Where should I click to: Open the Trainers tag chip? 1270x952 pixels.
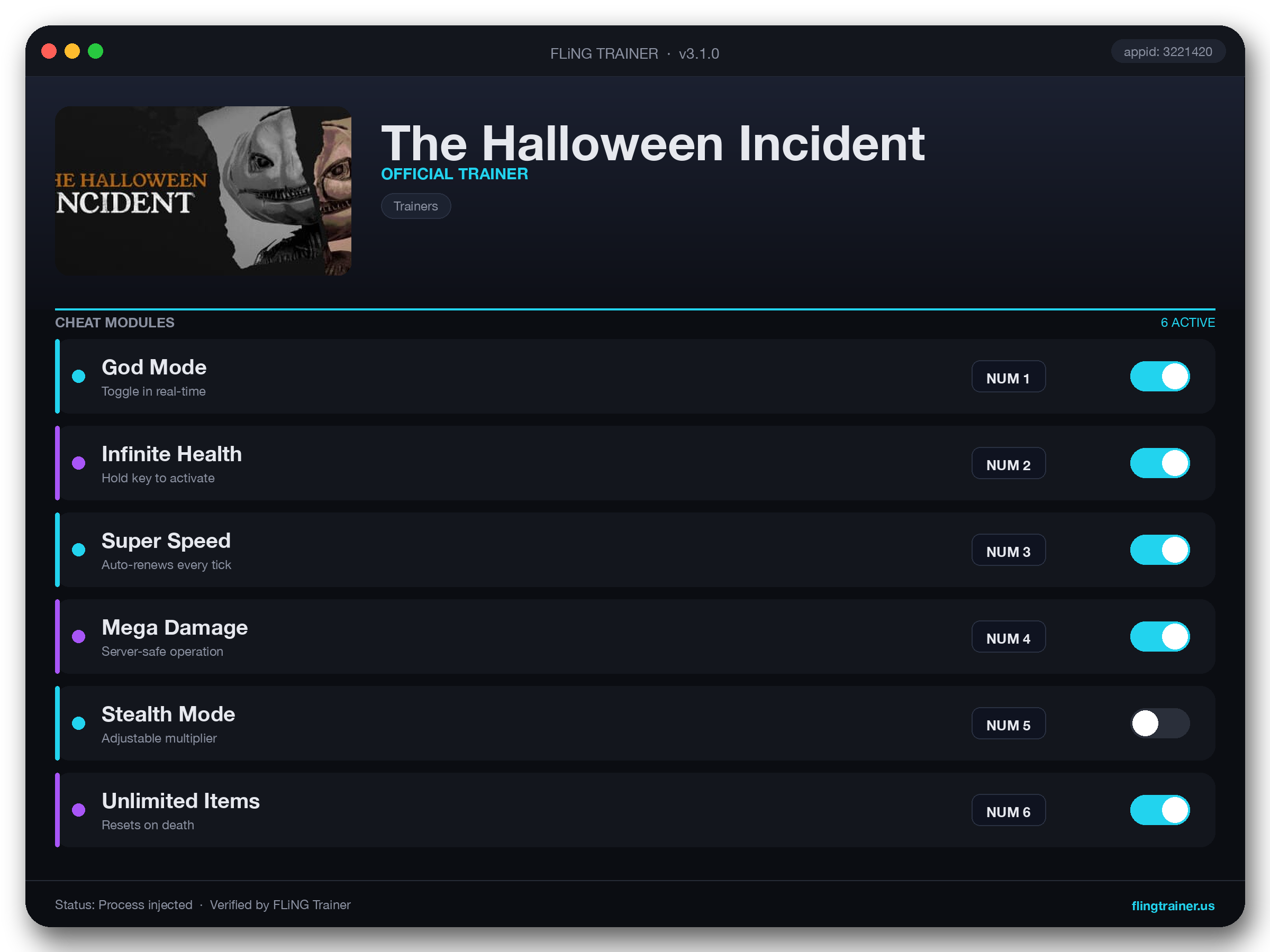[x=416, y=206]
